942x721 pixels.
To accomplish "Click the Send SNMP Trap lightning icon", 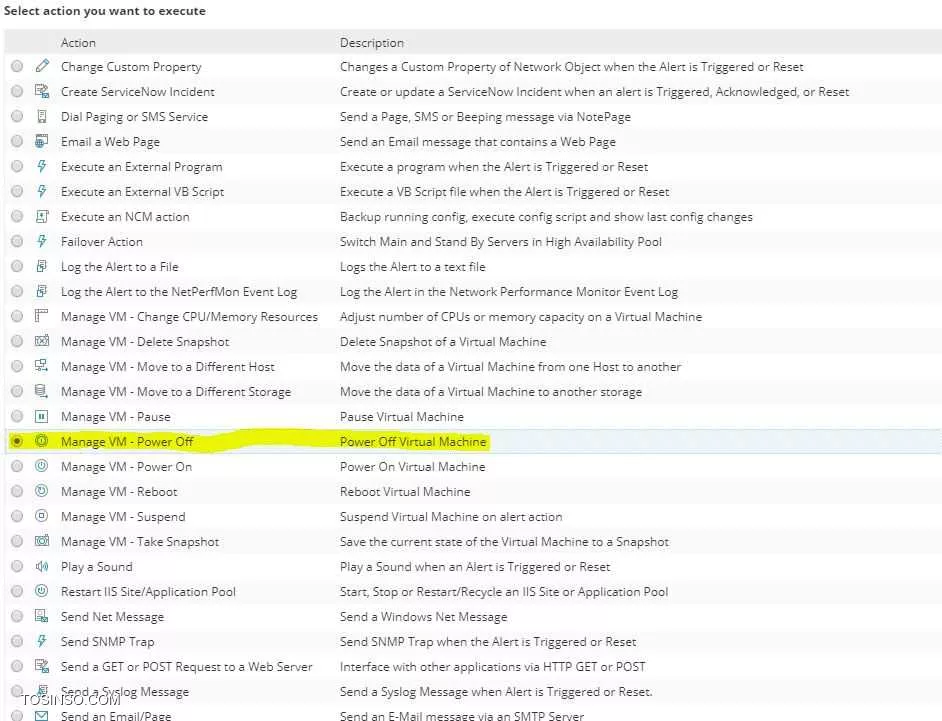I will click(x=41, y=641).
